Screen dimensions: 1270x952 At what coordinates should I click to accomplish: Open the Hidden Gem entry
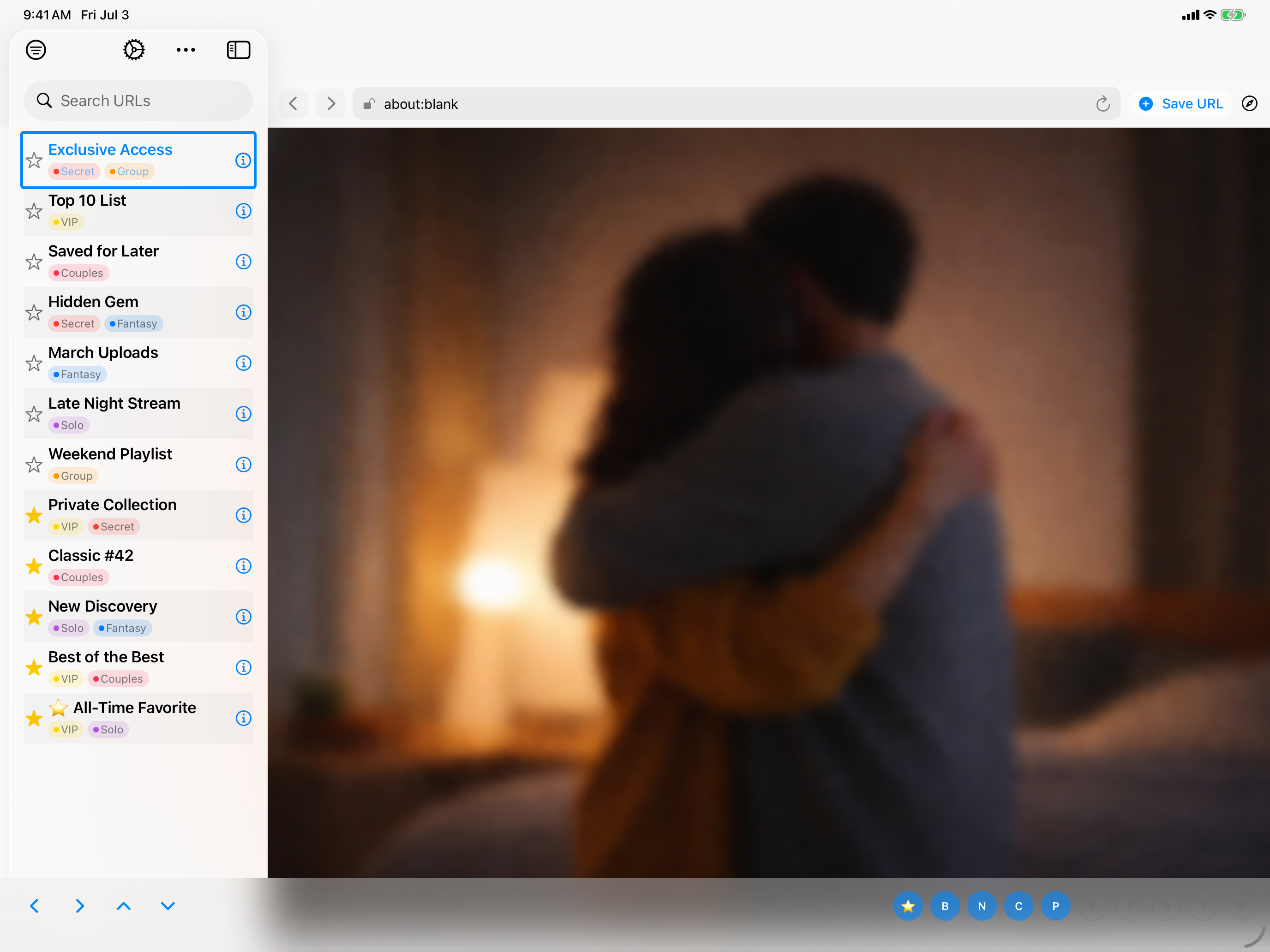tap(138, 312)
